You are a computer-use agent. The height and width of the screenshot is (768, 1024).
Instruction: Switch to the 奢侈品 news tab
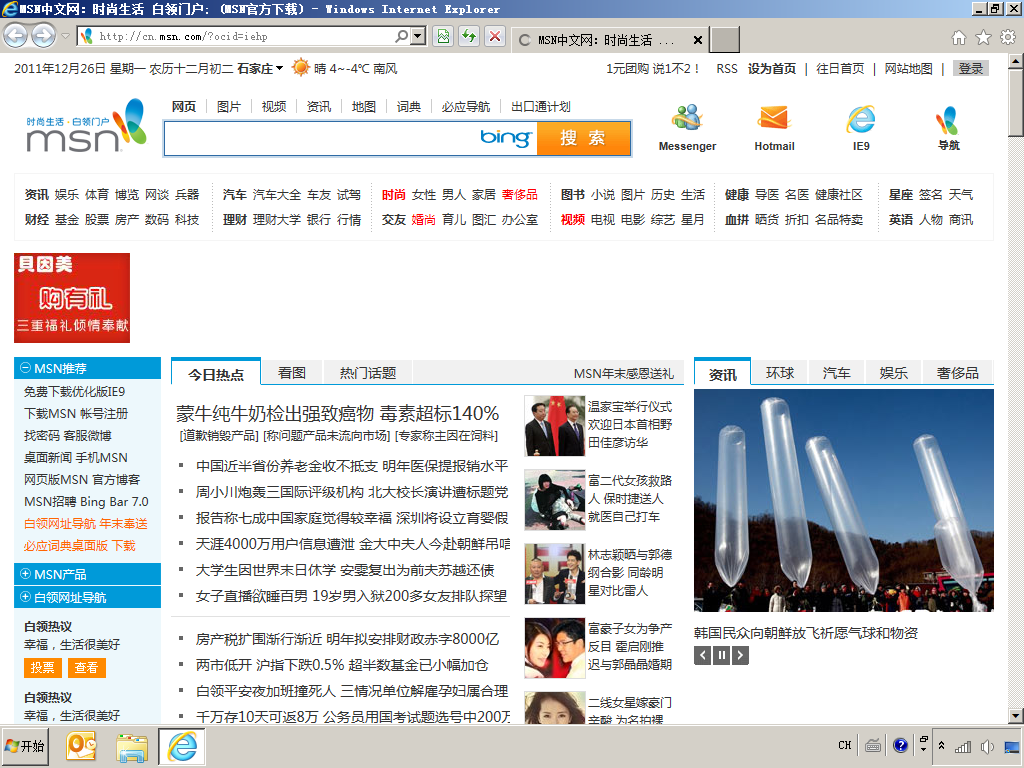[x=957, y=373]
